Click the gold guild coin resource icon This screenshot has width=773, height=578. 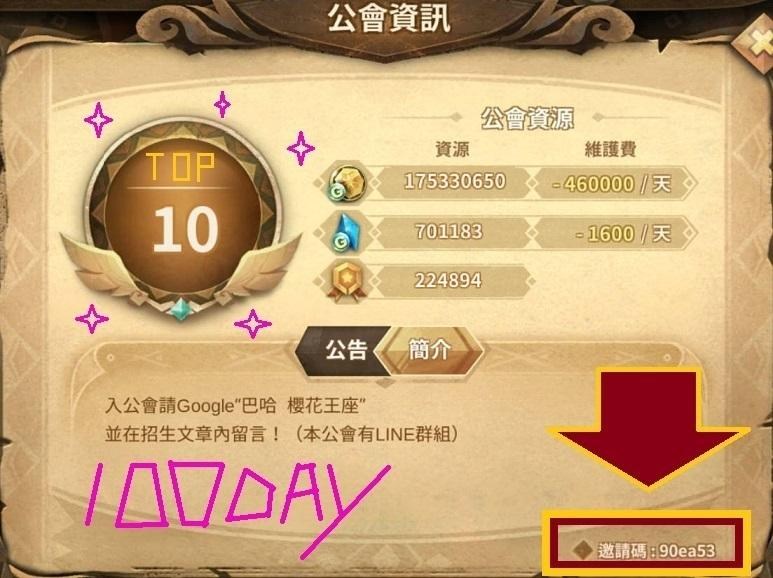pos(347,183)
